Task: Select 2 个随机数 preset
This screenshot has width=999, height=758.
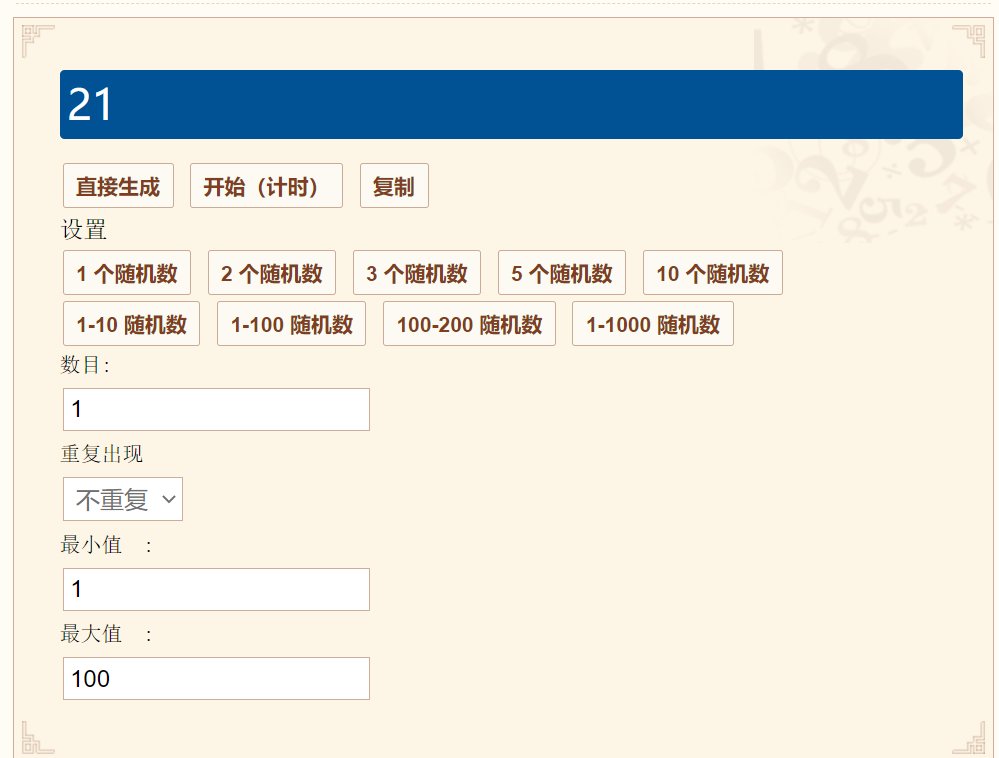Action: pos(271,273)
